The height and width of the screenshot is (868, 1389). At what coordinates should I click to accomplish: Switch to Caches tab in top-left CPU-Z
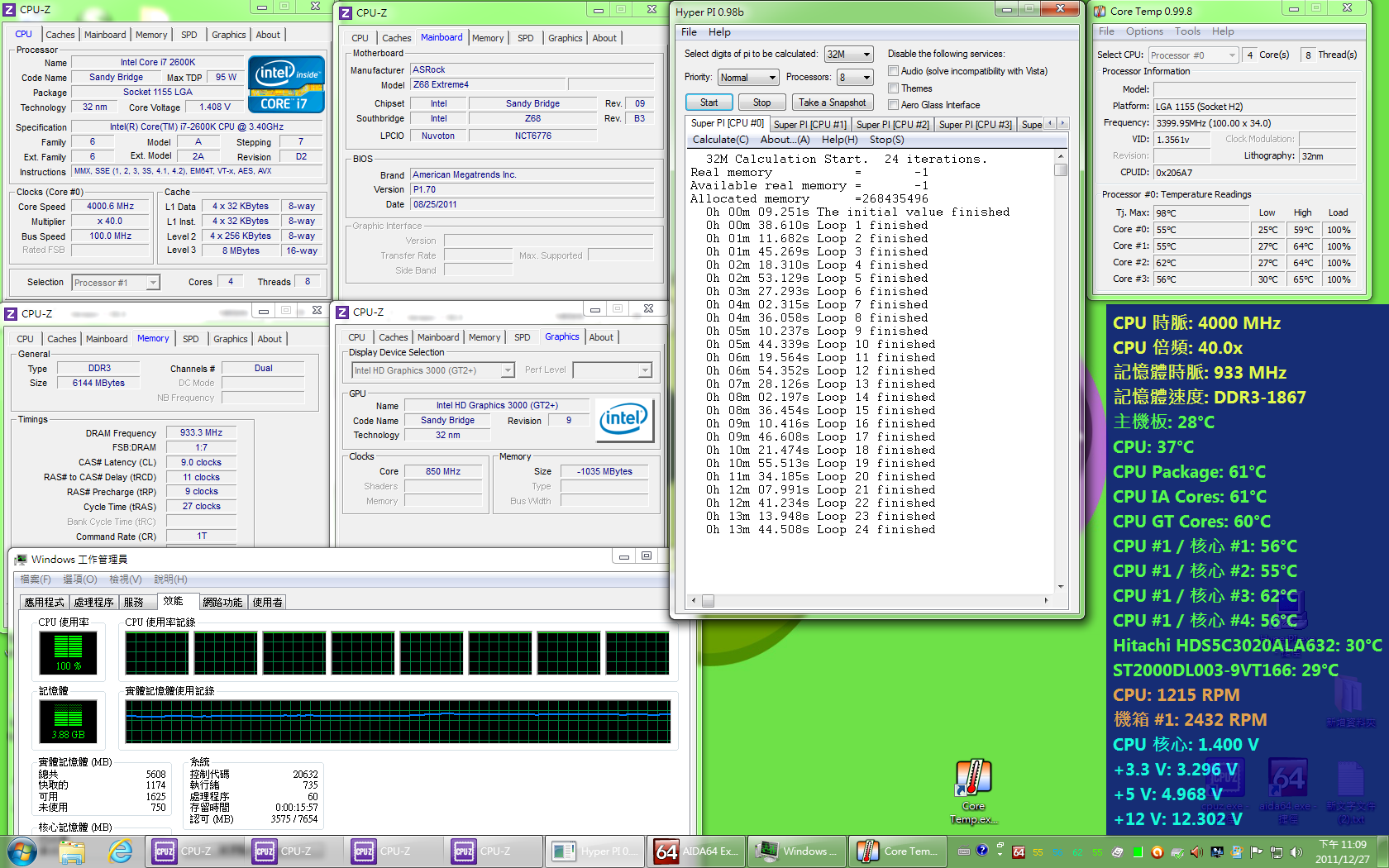60,35
